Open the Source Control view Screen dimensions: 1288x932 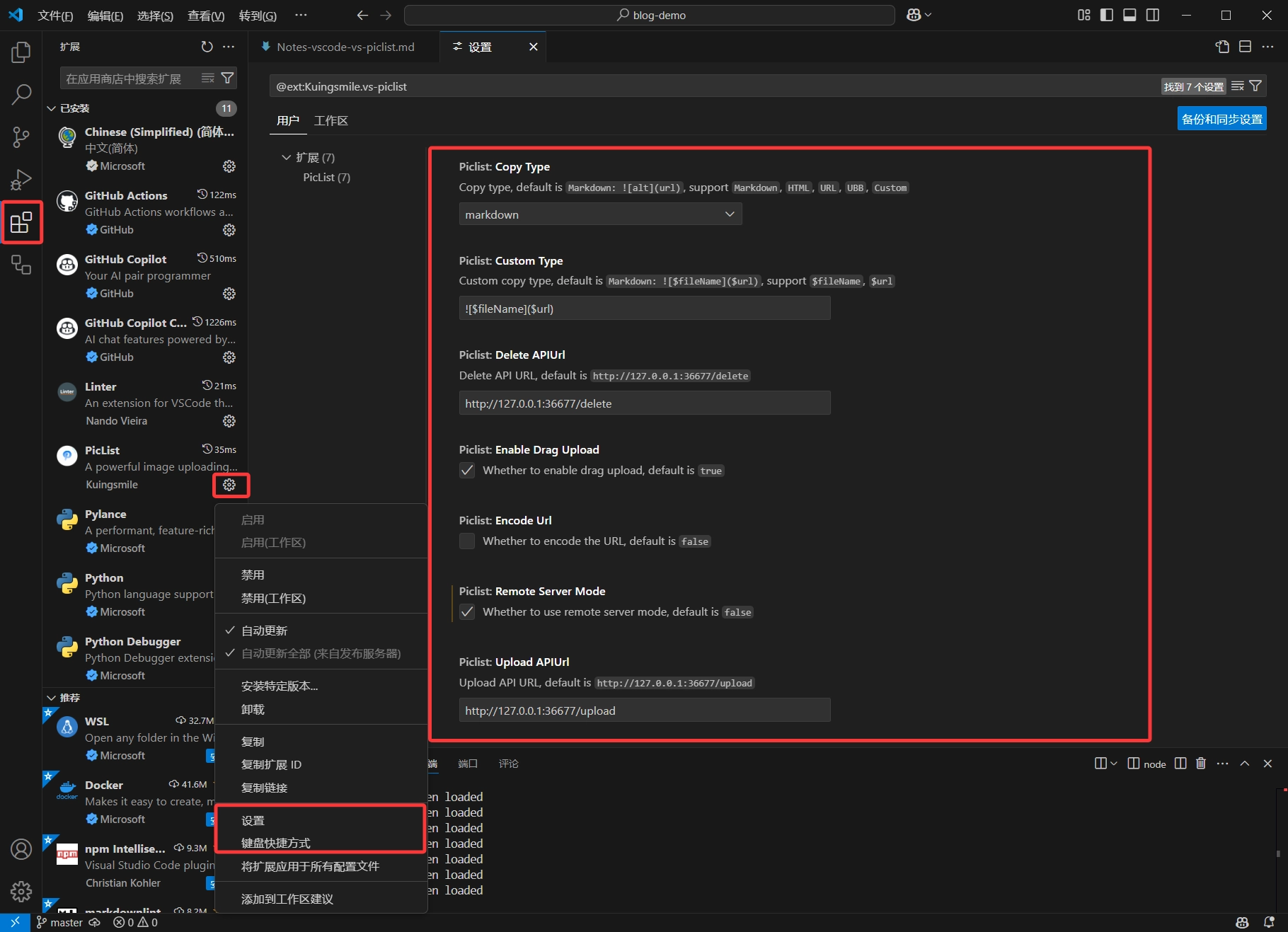(x=21, y=137)
